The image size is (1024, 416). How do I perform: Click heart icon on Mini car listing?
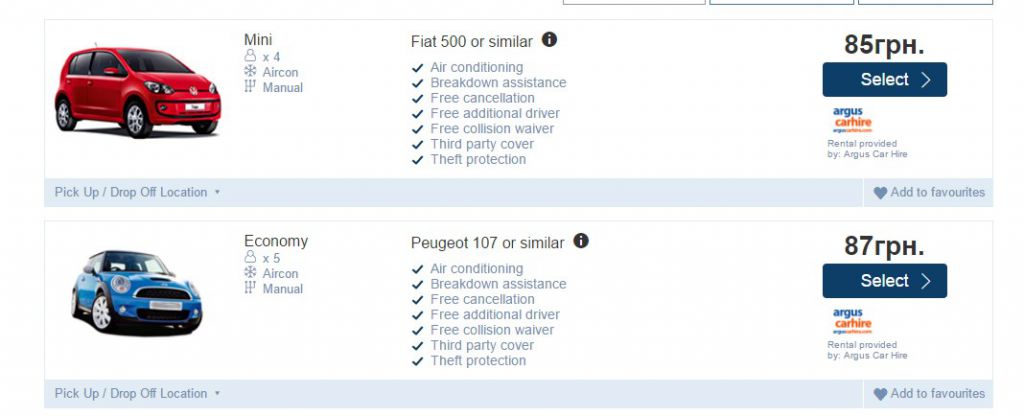pyautogui.click(x=880, y=193)
